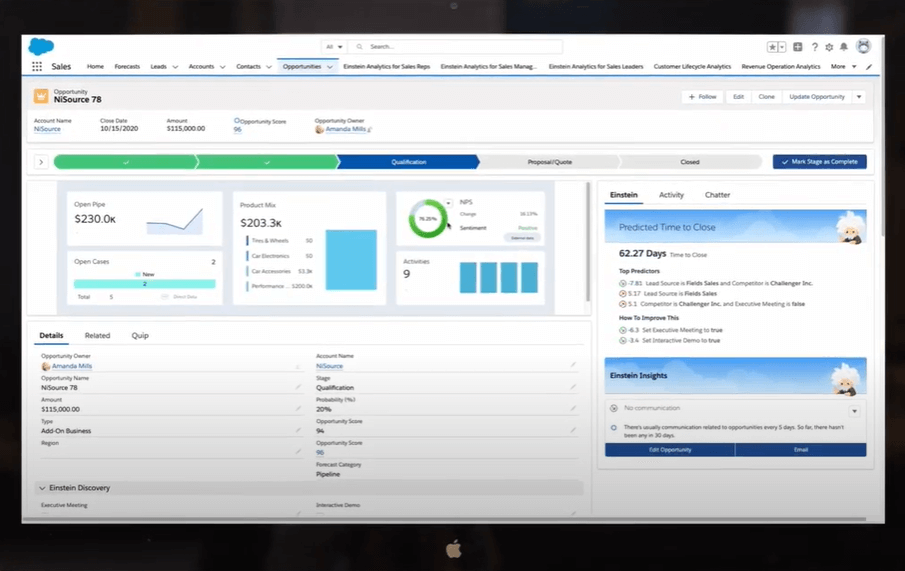Click the Email insight button
Image resolution: width=905 pixels, height=571 pixels.
pos(801,450)
